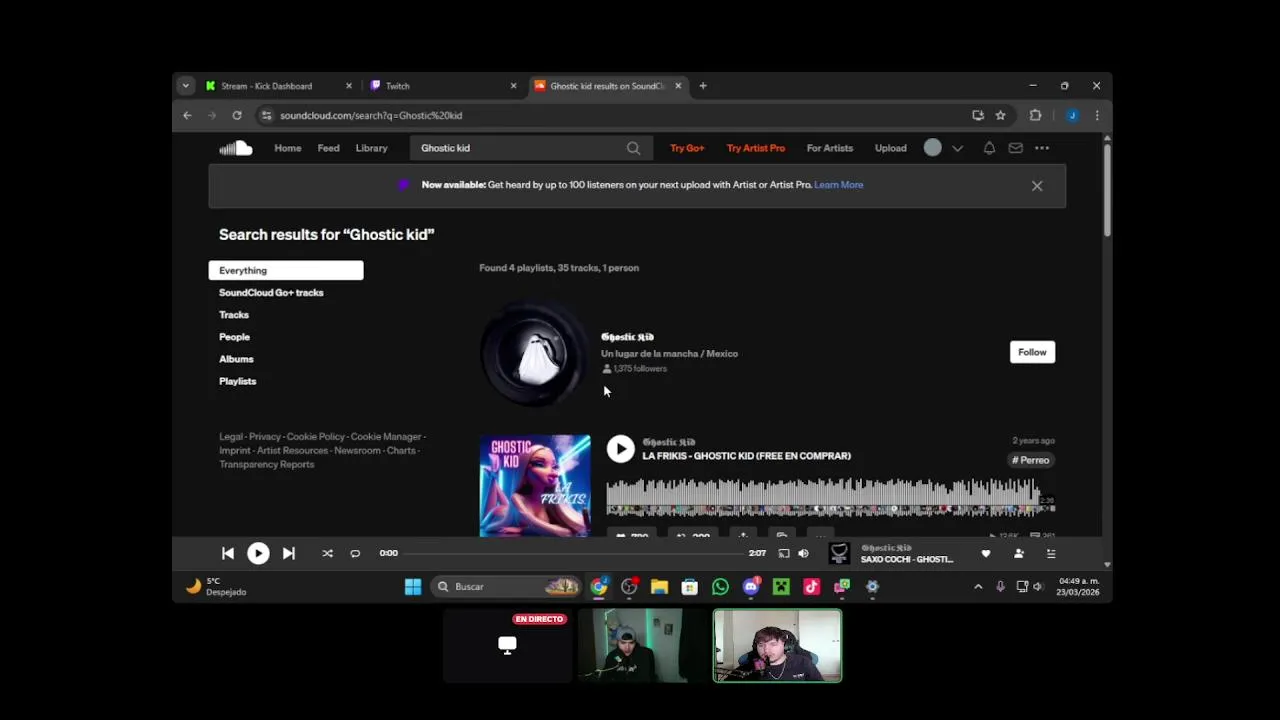Image resolution: width=1280 pixels, height=720 pixels.
Task: Like the currently playing SAXO COCHI track
Action: (986, 553)
